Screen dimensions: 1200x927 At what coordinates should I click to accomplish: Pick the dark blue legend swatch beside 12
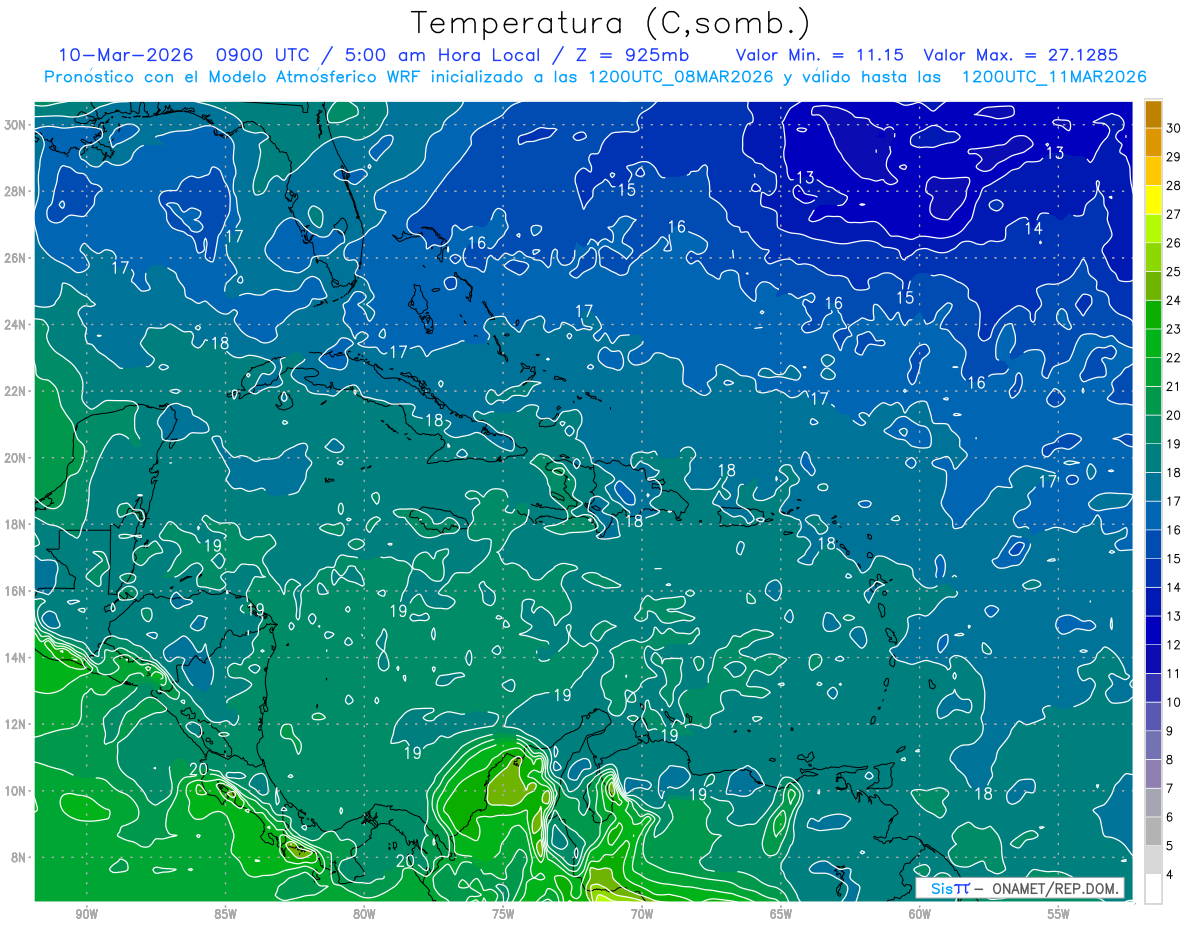click(x=1153, y=631)
